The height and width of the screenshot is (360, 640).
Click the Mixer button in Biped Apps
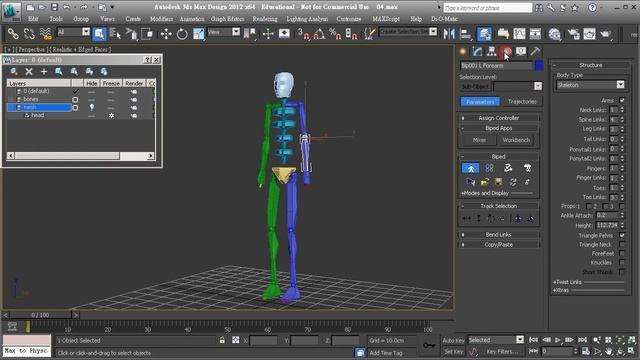(479, 140)
